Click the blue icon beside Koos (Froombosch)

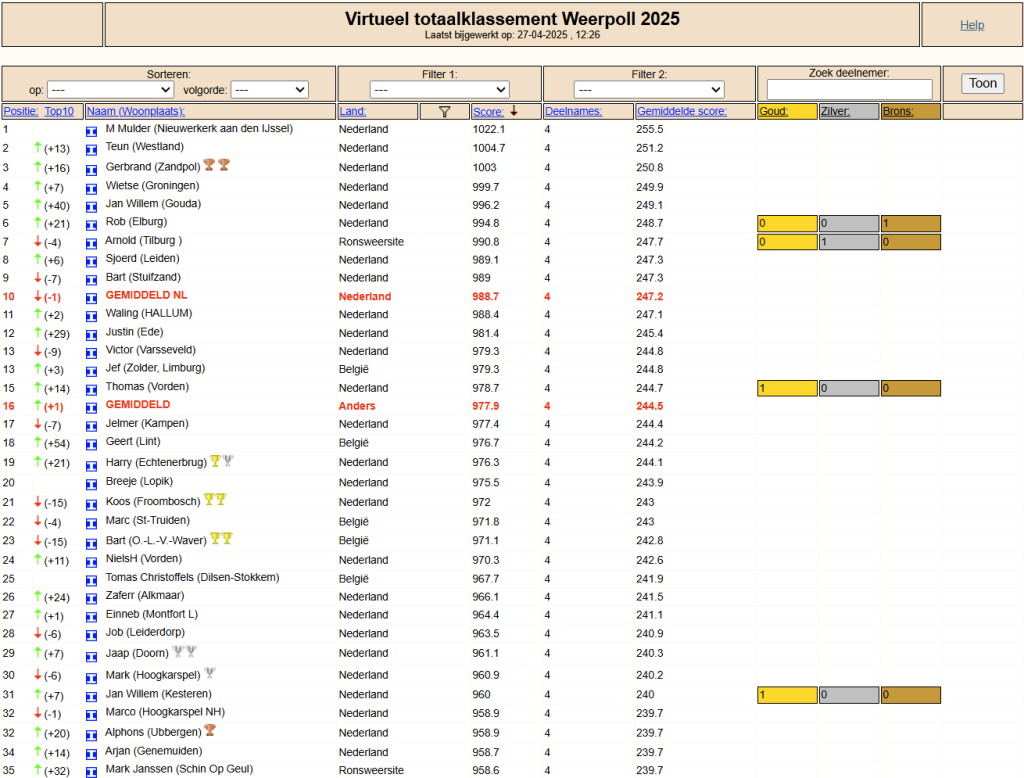91,504
